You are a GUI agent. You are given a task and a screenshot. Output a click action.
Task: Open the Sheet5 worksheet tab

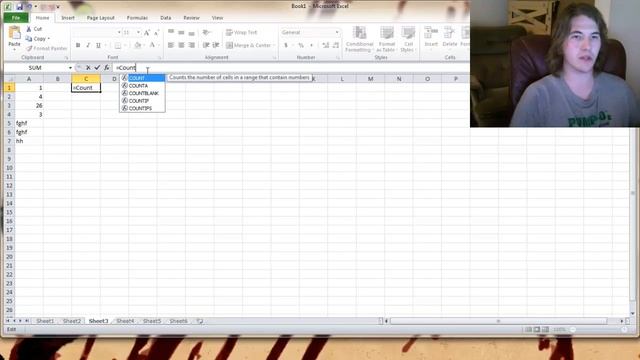(x=152, y=321)
